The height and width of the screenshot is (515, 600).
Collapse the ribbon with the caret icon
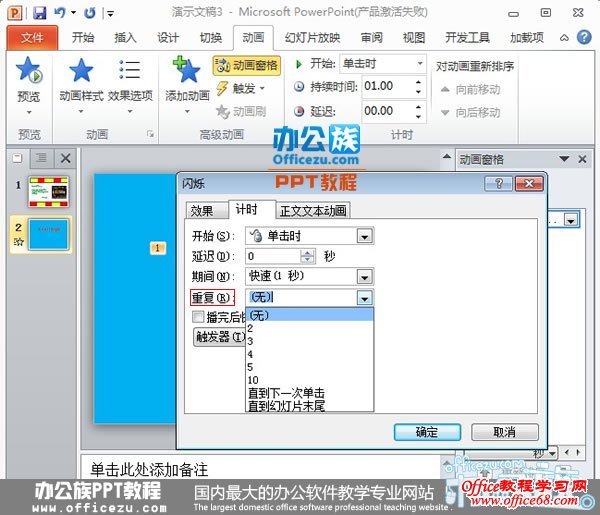[x=564, y=37]
